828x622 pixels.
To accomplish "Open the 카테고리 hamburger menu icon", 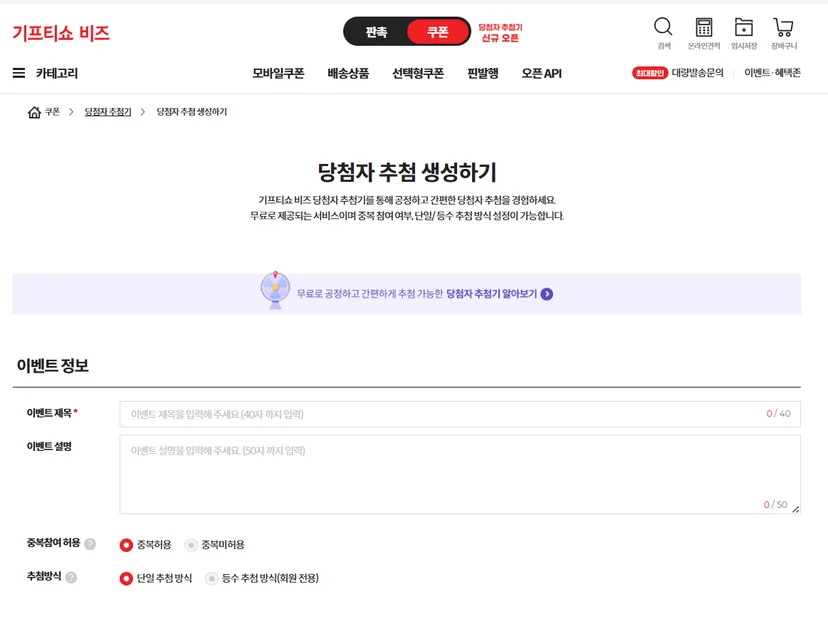I will tap(19, 73).
